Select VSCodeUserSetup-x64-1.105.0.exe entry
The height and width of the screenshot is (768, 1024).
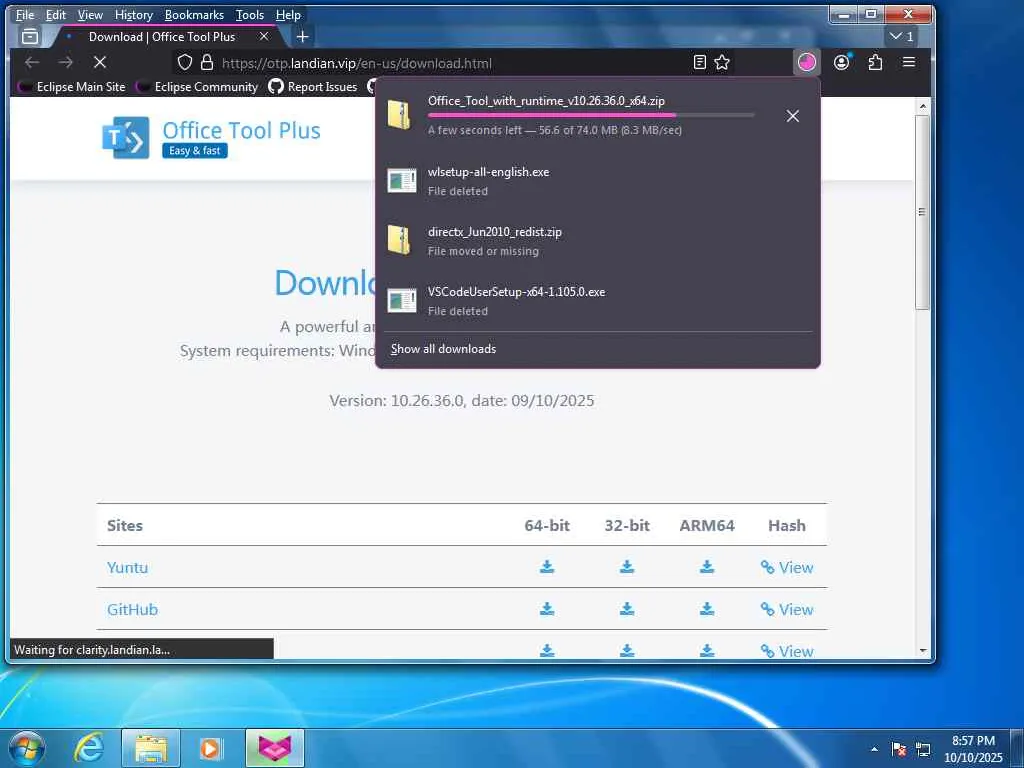point(598,301)
